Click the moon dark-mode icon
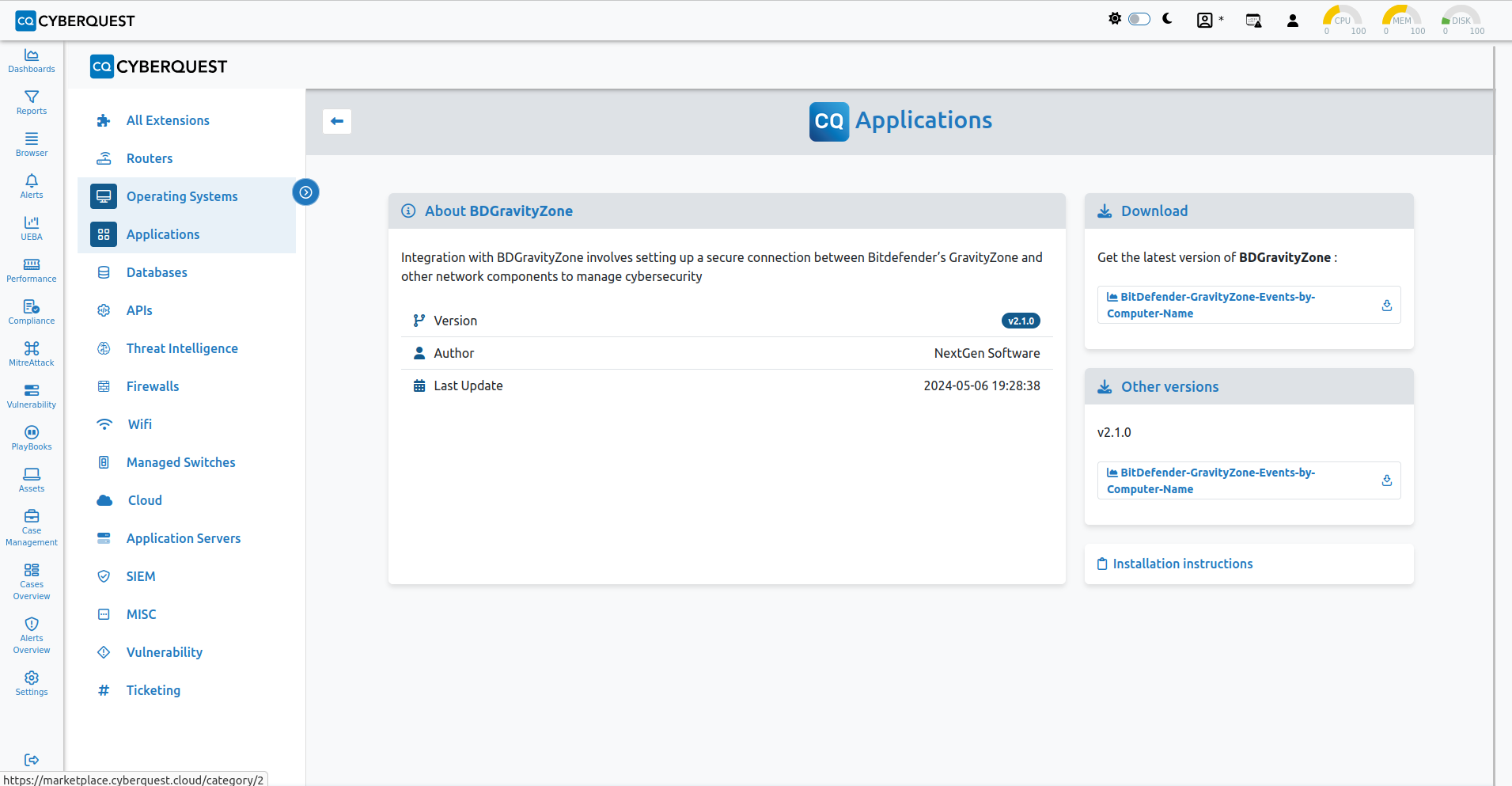 1168,19
